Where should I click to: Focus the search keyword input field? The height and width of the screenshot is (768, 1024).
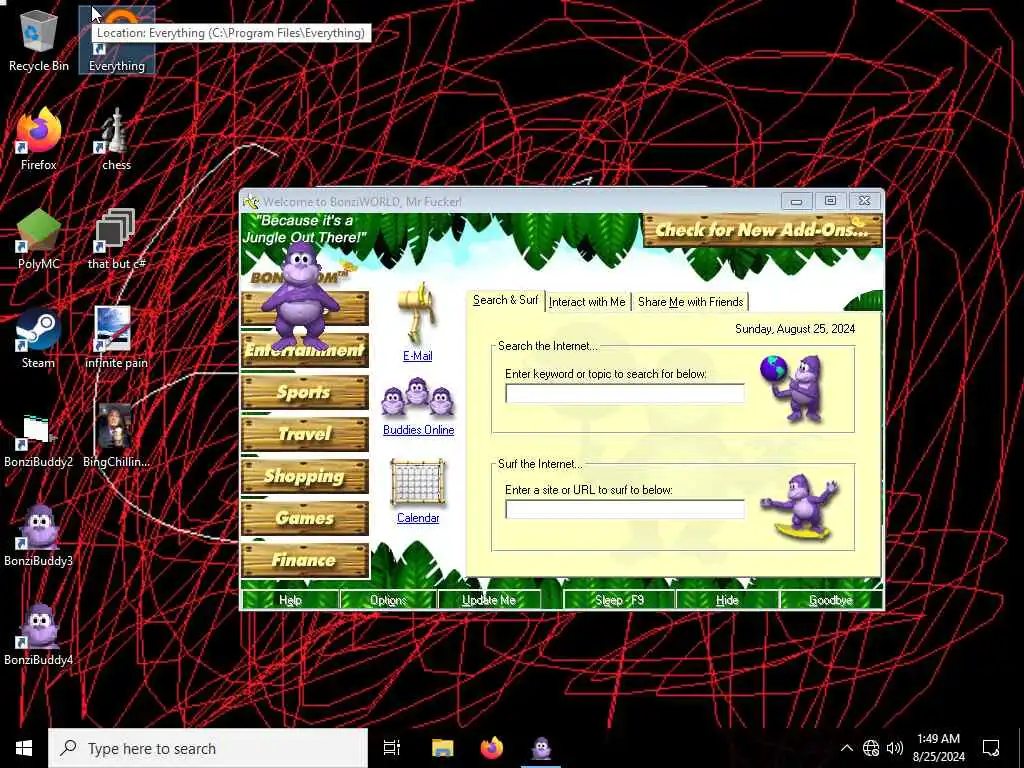pos(625,393)
